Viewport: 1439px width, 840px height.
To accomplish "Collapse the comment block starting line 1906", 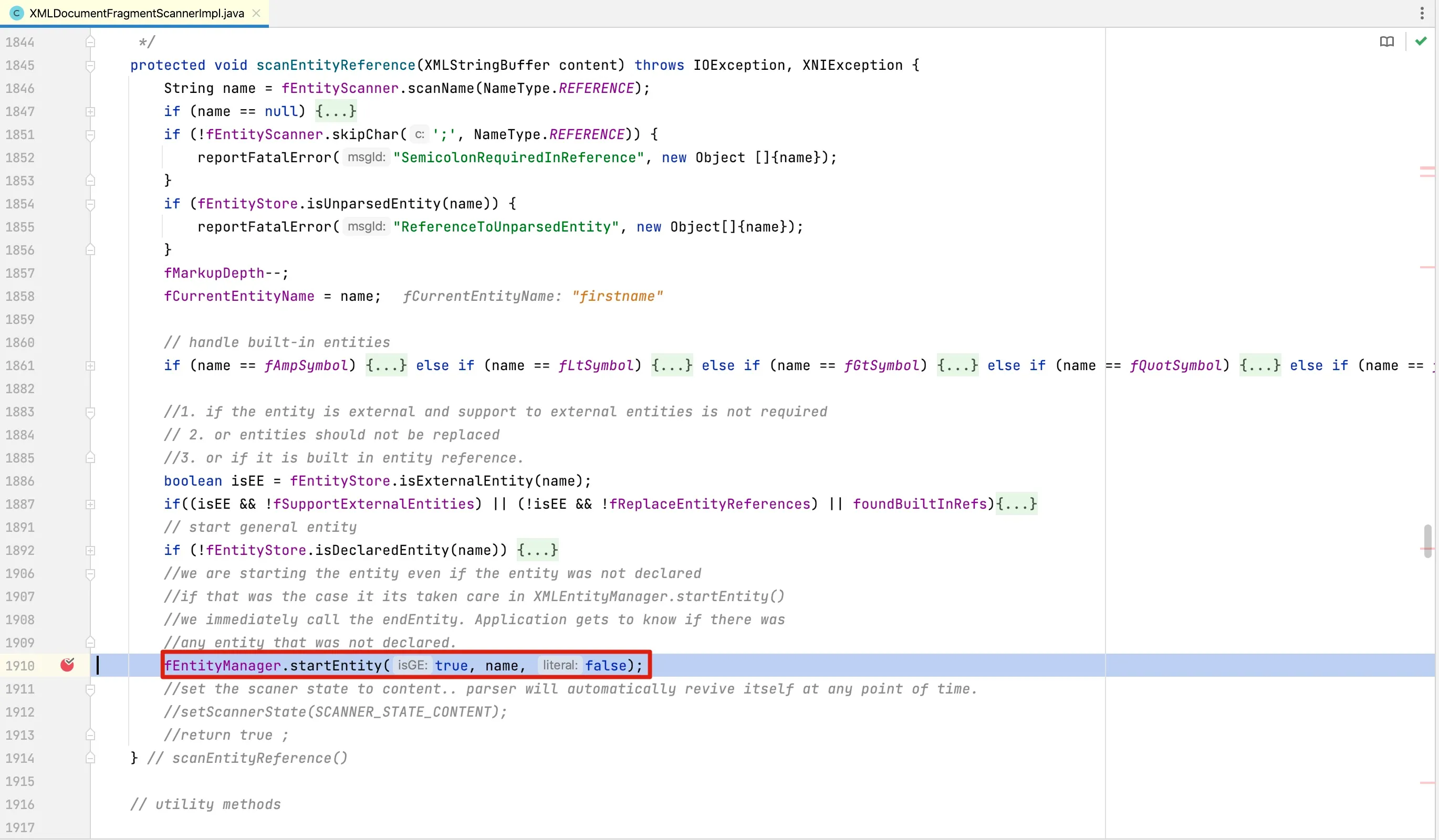I will (x=90, y=574).
